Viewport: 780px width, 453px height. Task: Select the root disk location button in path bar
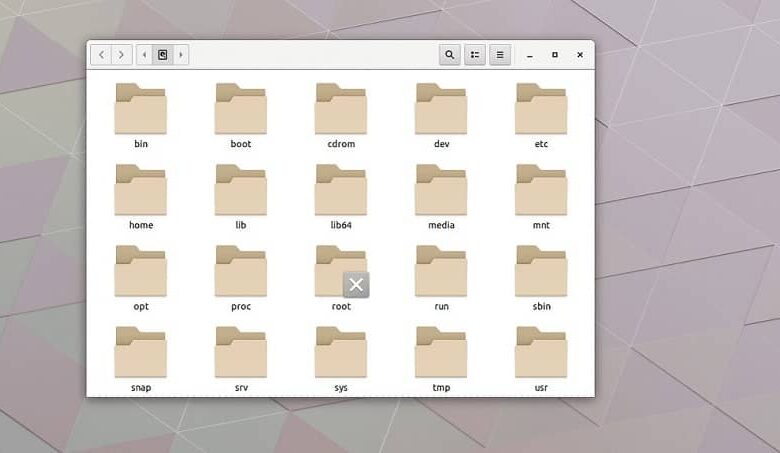[163, 55]
